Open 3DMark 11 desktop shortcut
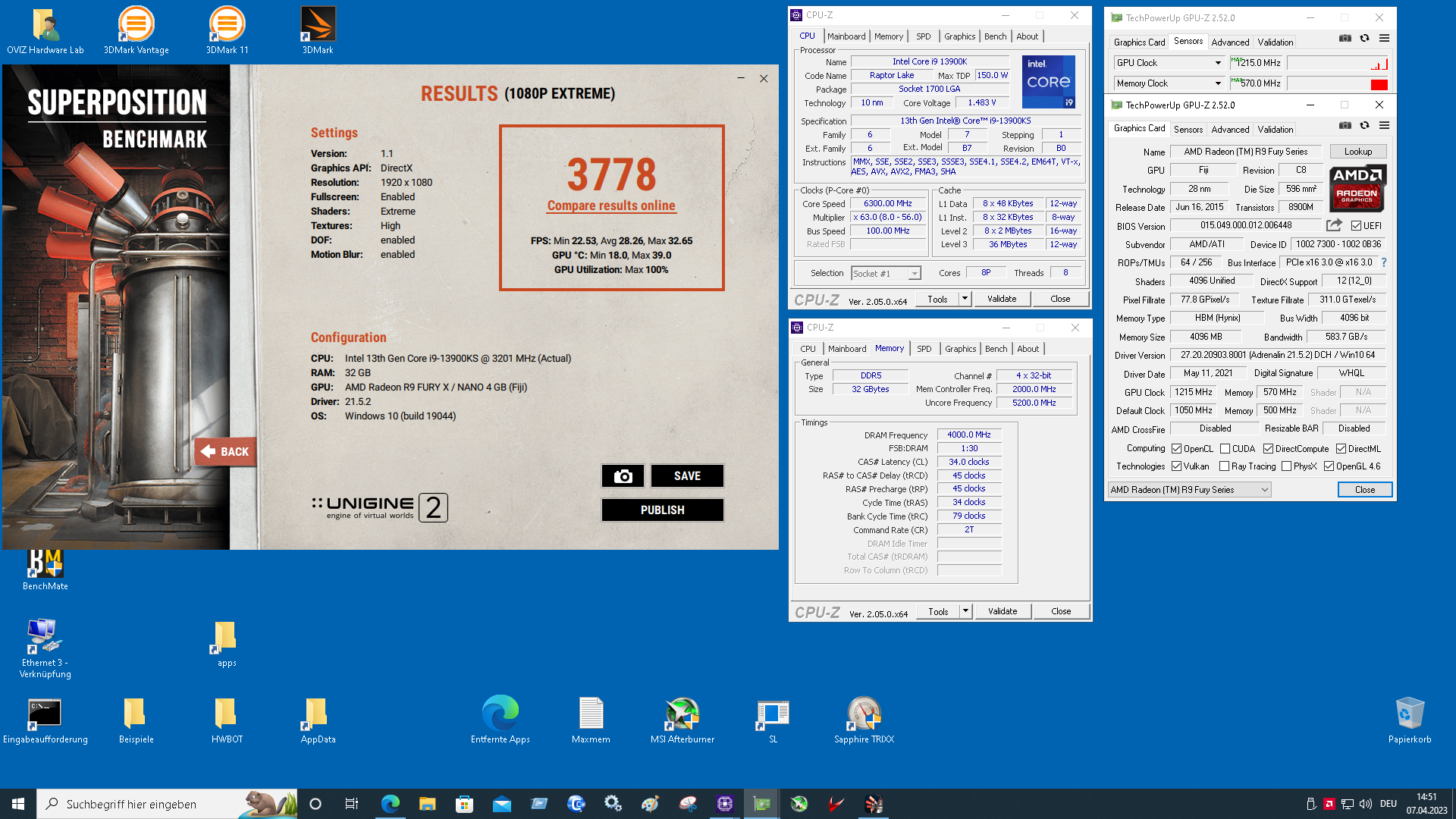The height and width of the screenshot is (819, 1456). pyautogui.click(x=227, y=32)
